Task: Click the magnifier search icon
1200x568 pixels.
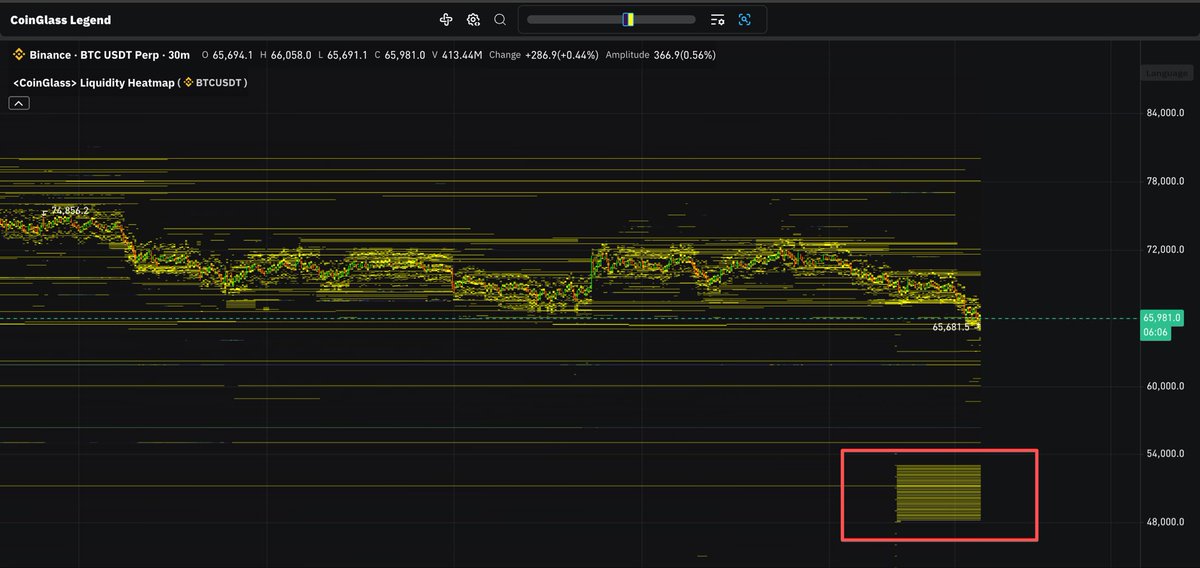Action: pos(500,19)
